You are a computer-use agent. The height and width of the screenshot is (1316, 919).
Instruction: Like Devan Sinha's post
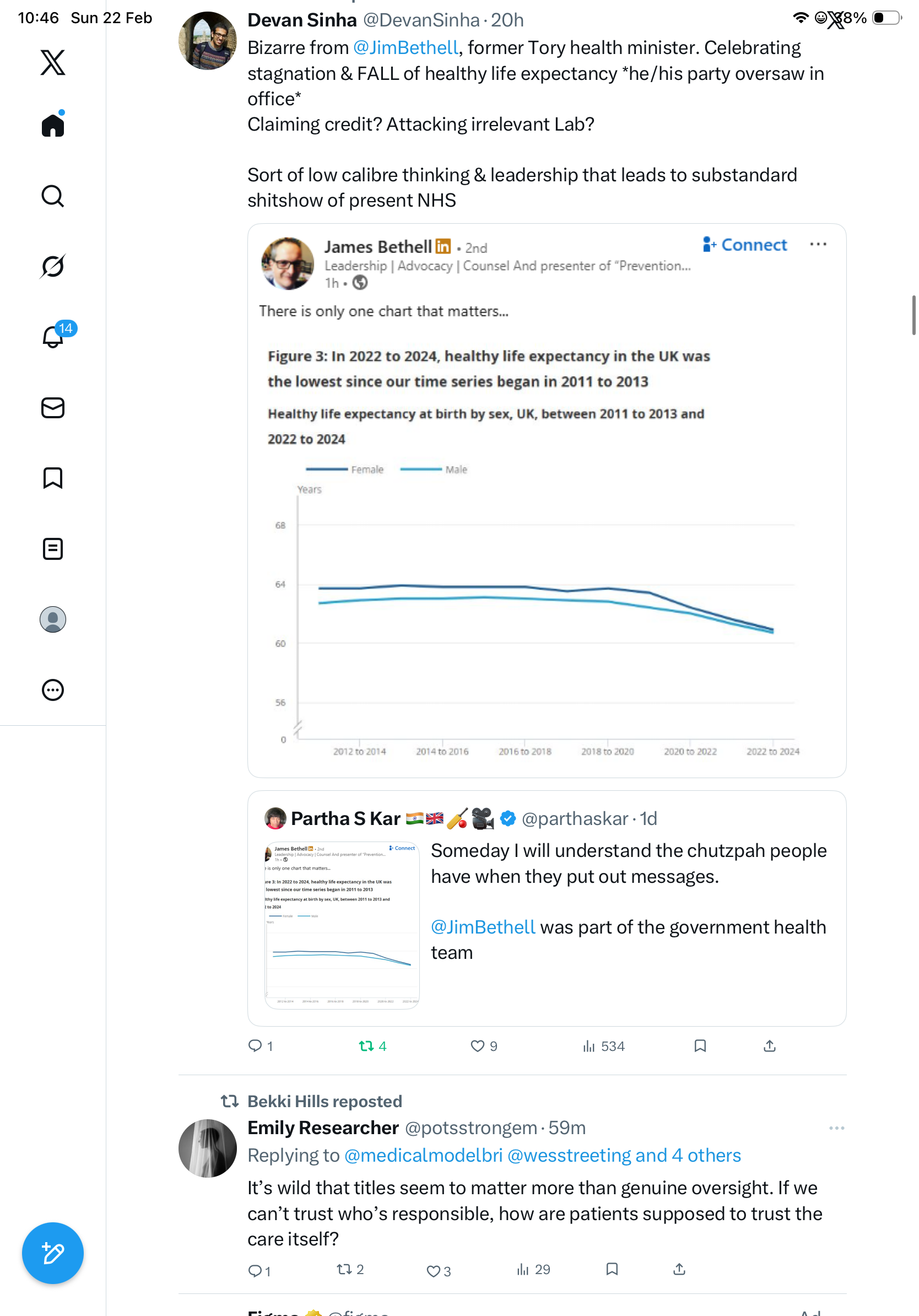pos(477,1046)
